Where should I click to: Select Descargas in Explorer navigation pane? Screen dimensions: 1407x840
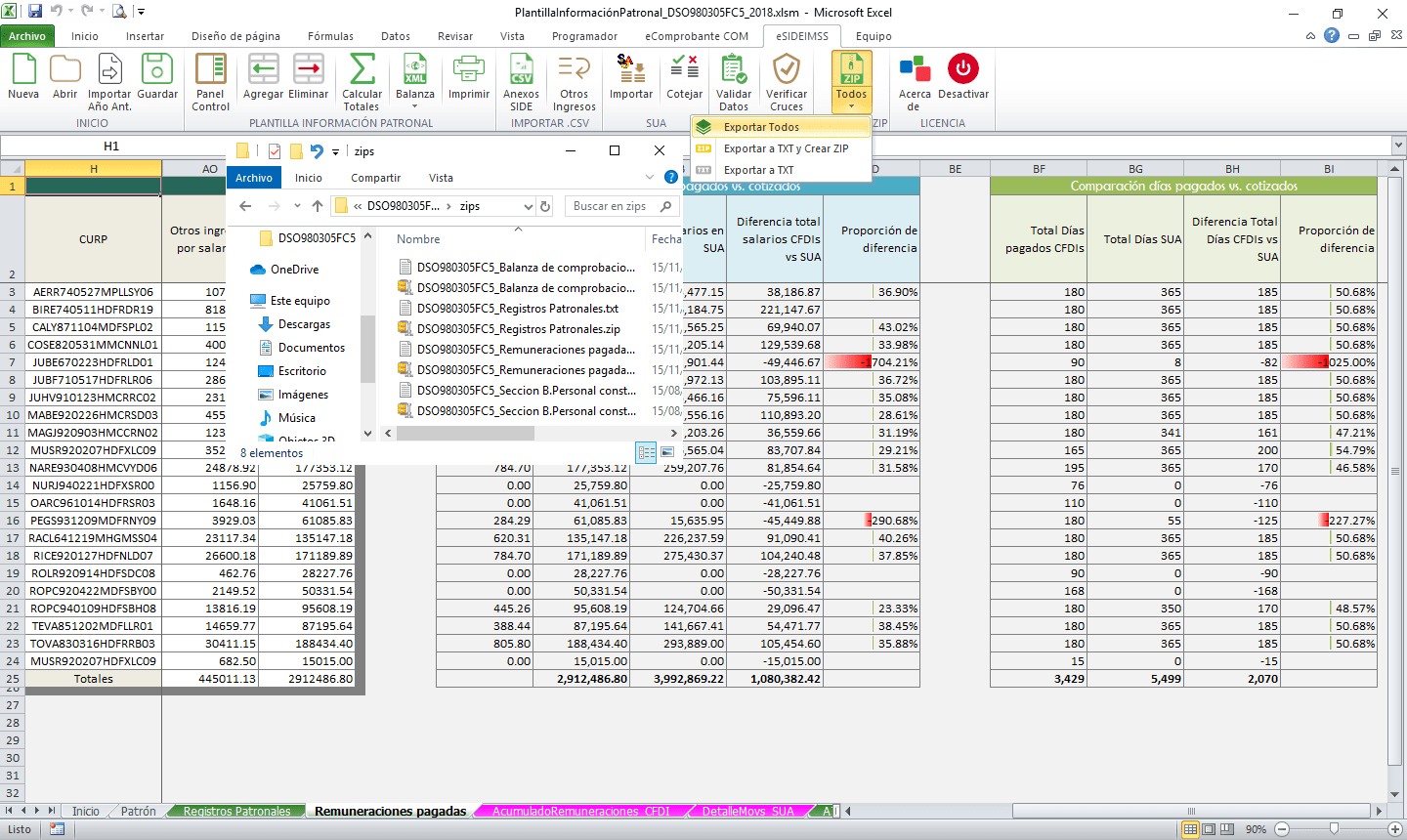coord(304,324)
